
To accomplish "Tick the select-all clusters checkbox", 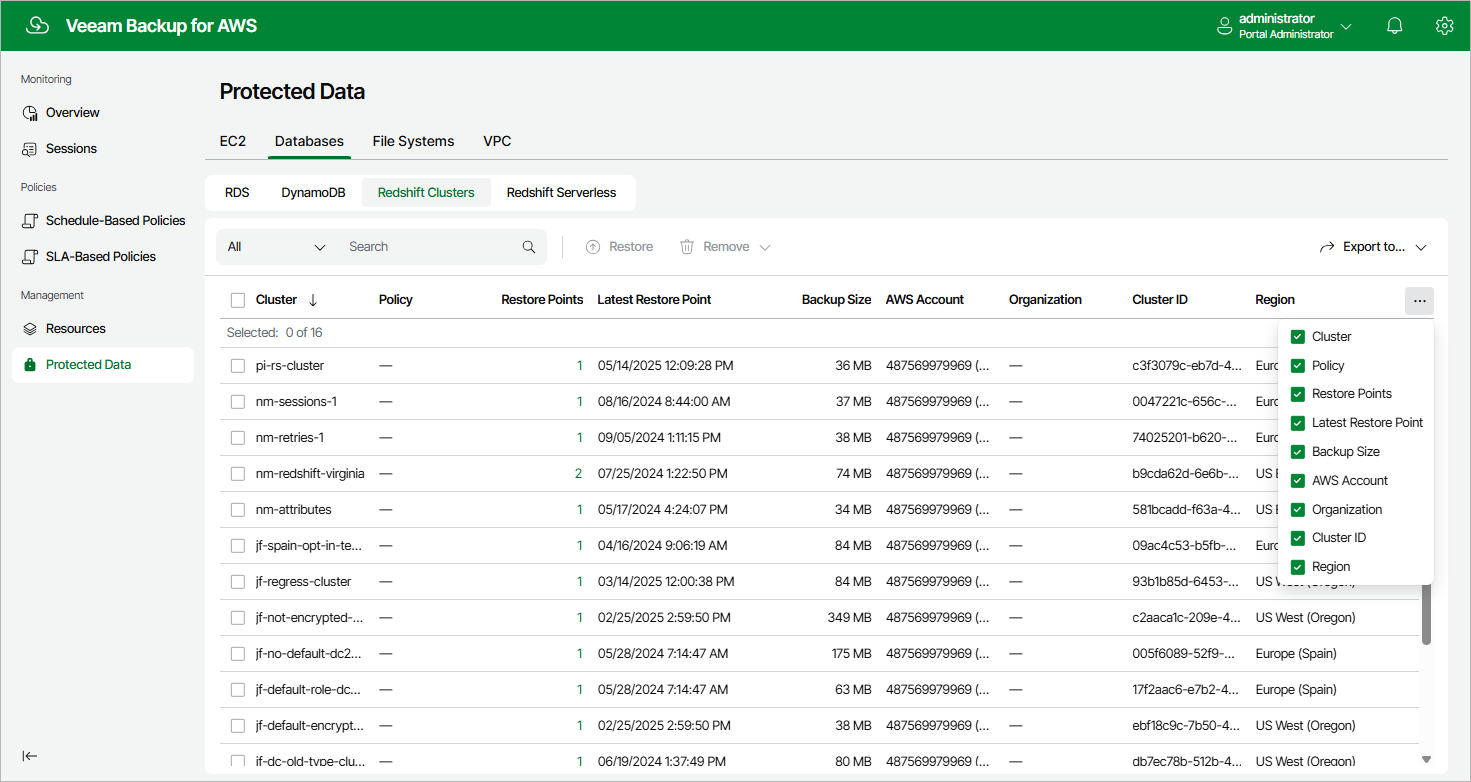I will coord(238,300).
